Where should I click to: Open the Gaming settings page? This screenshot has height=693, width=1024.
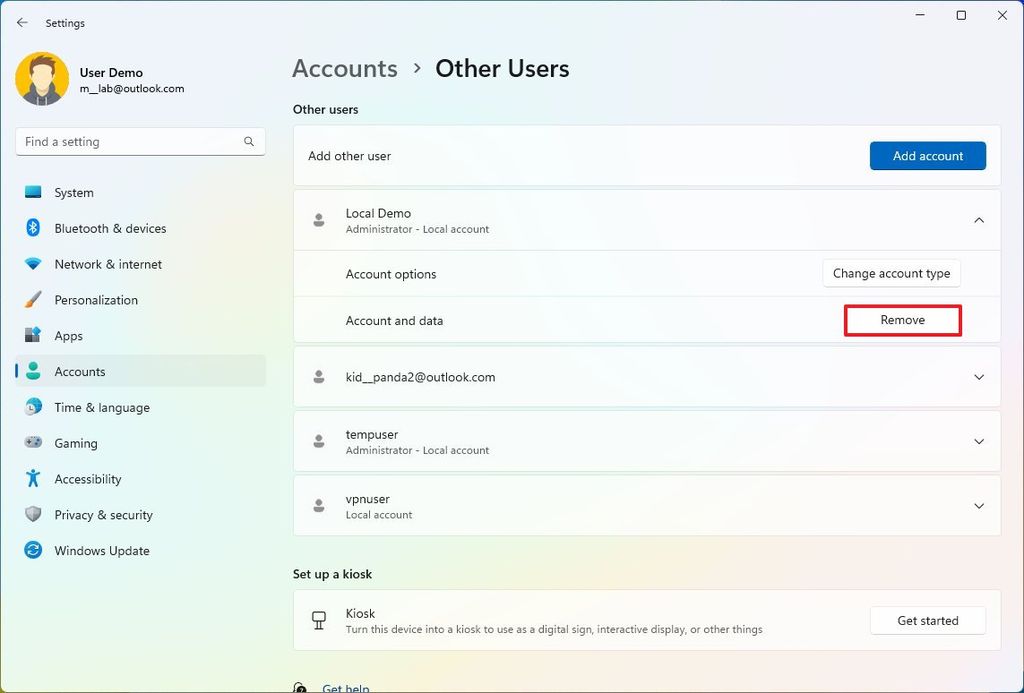coord(140,443)
